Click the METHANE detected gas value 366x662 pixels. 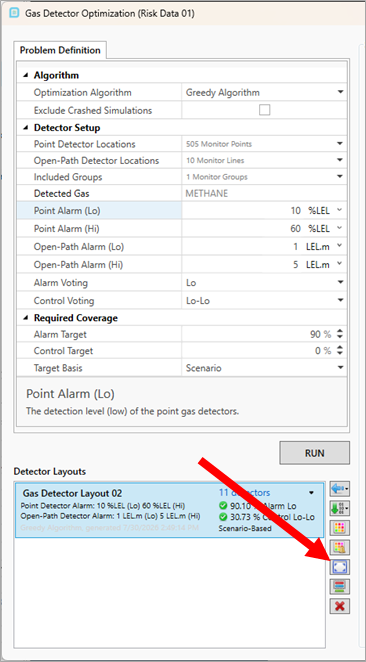click(x=207, y=194)
